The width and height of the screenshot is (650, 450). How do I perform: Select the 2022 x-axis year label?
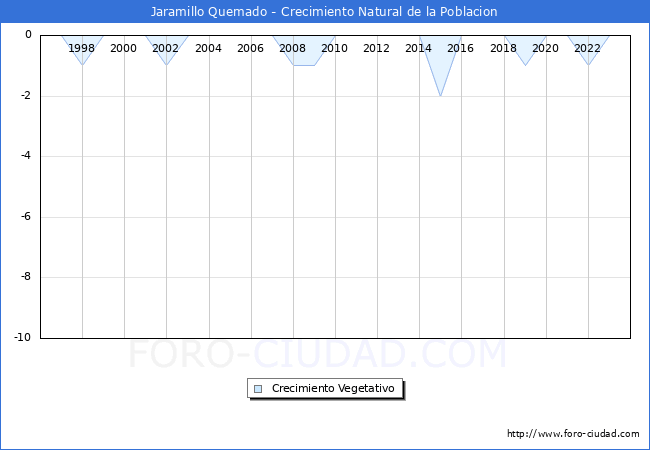tap(587, 48)
